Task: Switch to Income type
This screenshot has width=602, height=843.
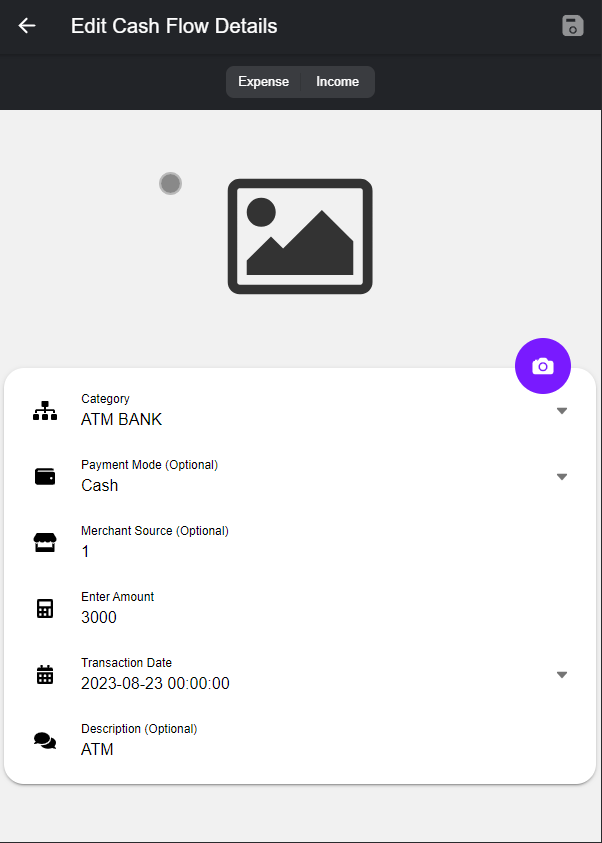Action: click(337, 82)
